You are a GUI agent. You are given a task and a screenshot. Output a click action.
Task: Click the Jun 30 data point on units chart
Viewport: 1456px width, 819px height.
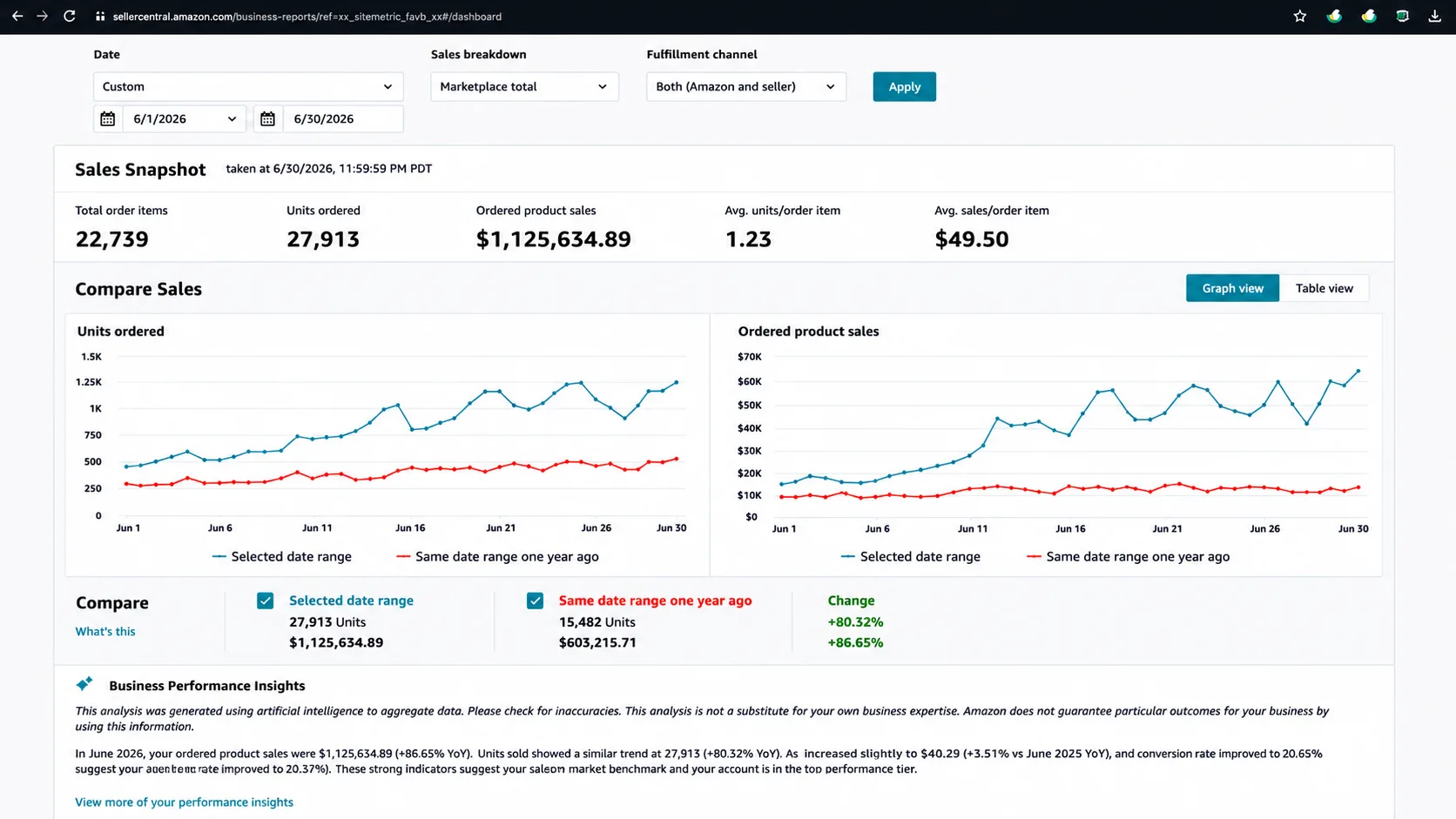coord(677,382)
